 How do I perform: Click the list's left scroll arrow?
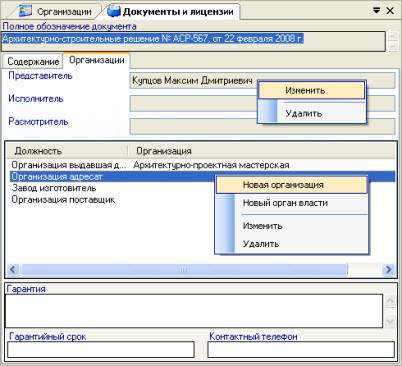(13, 269)
